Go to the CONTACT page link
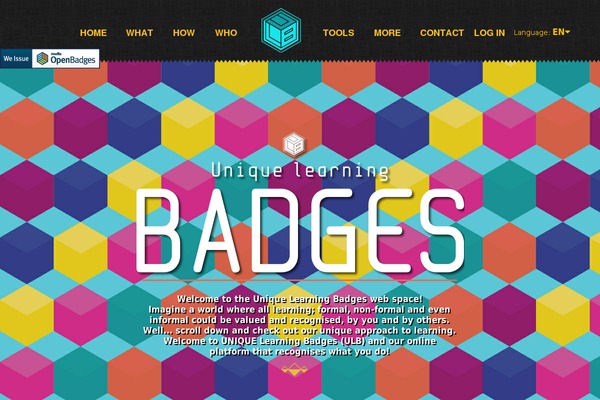The image size is (600, 400). click(442, 33)
